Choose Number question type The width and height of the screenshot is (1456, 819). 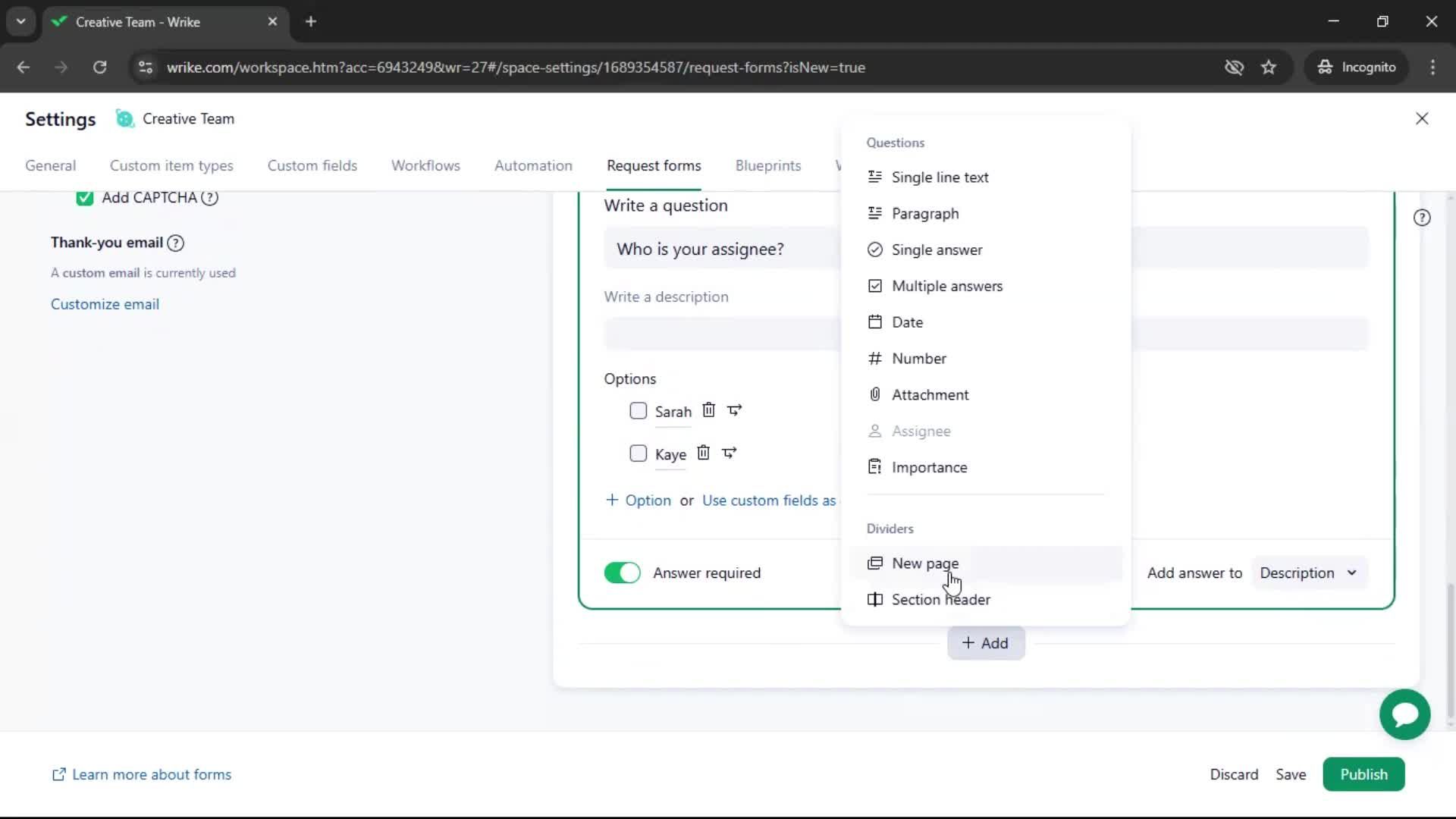pos(985,359)
